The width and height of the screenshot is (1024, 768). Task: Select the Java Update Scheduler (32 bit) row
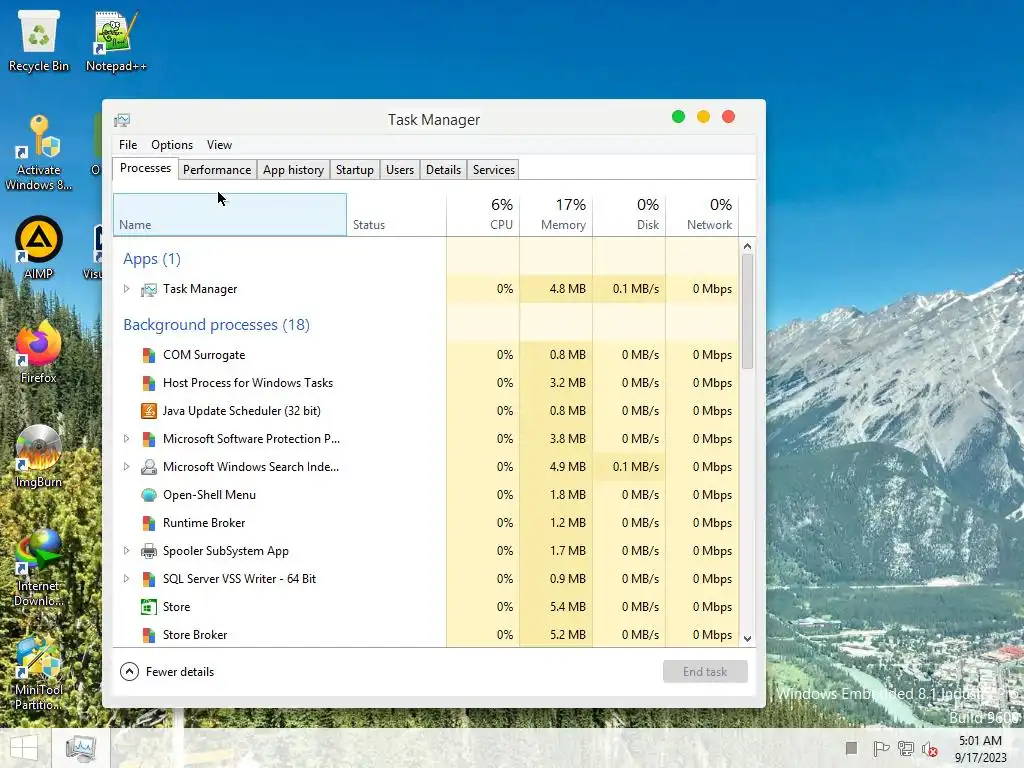point(426,411)
